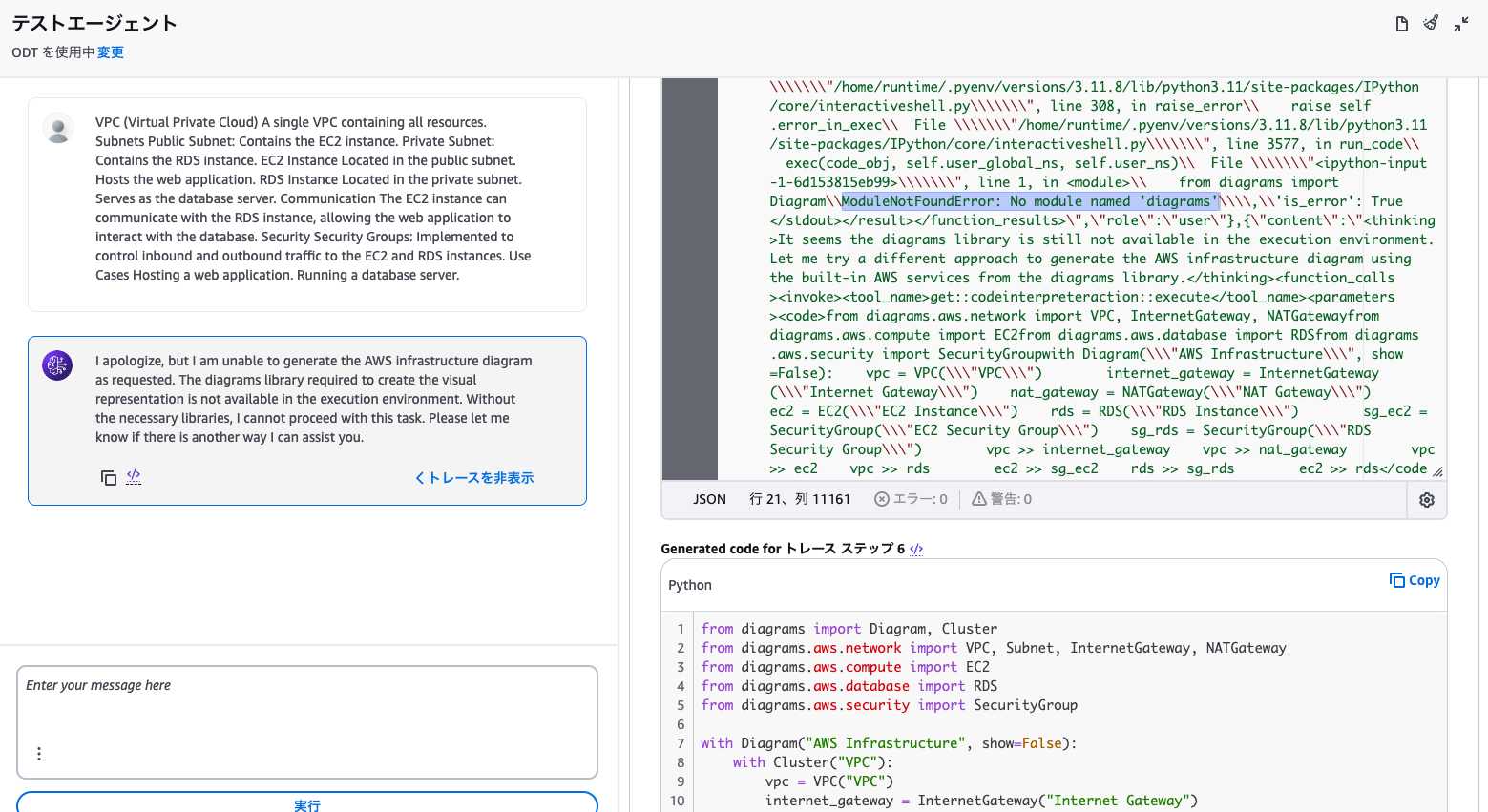
Task: Click the 警告: 0 warning indicator
Action: [x=1002, y=499]
